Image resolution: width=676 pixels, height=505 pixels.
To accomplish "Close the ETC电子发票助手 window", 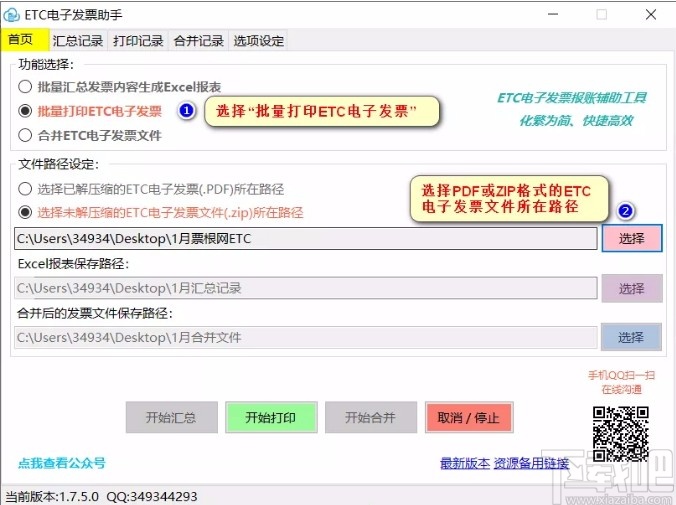I will [651, 15].
